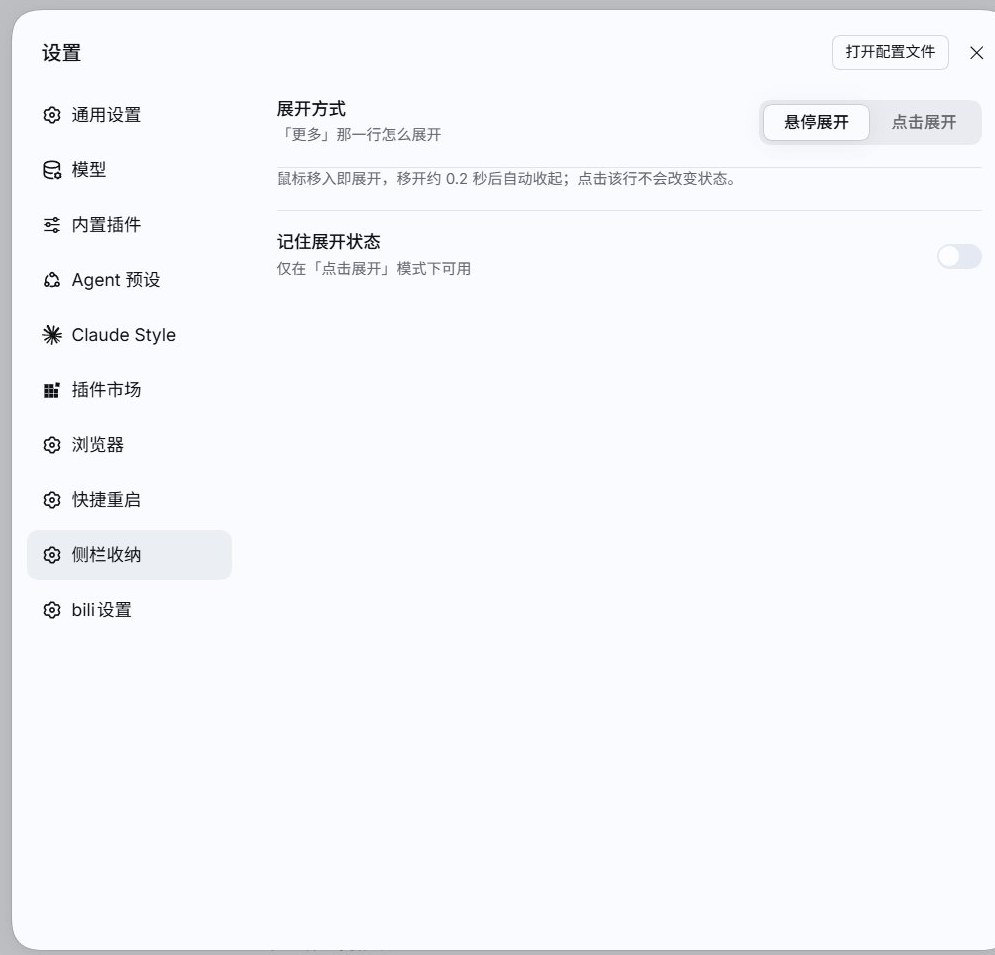Click the grid icon beside 插件市场
Screen dimensions: 995x955
coord(52,390)
